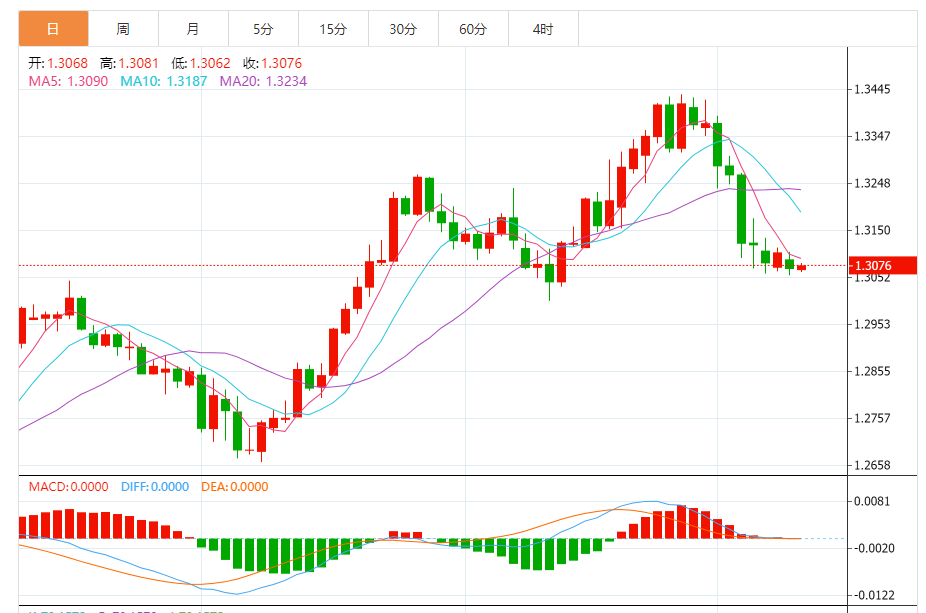This screenshot has width=926, height=613.
Task: Click the MA20: 1.3234 indicator label
Action: coord(263,81)
